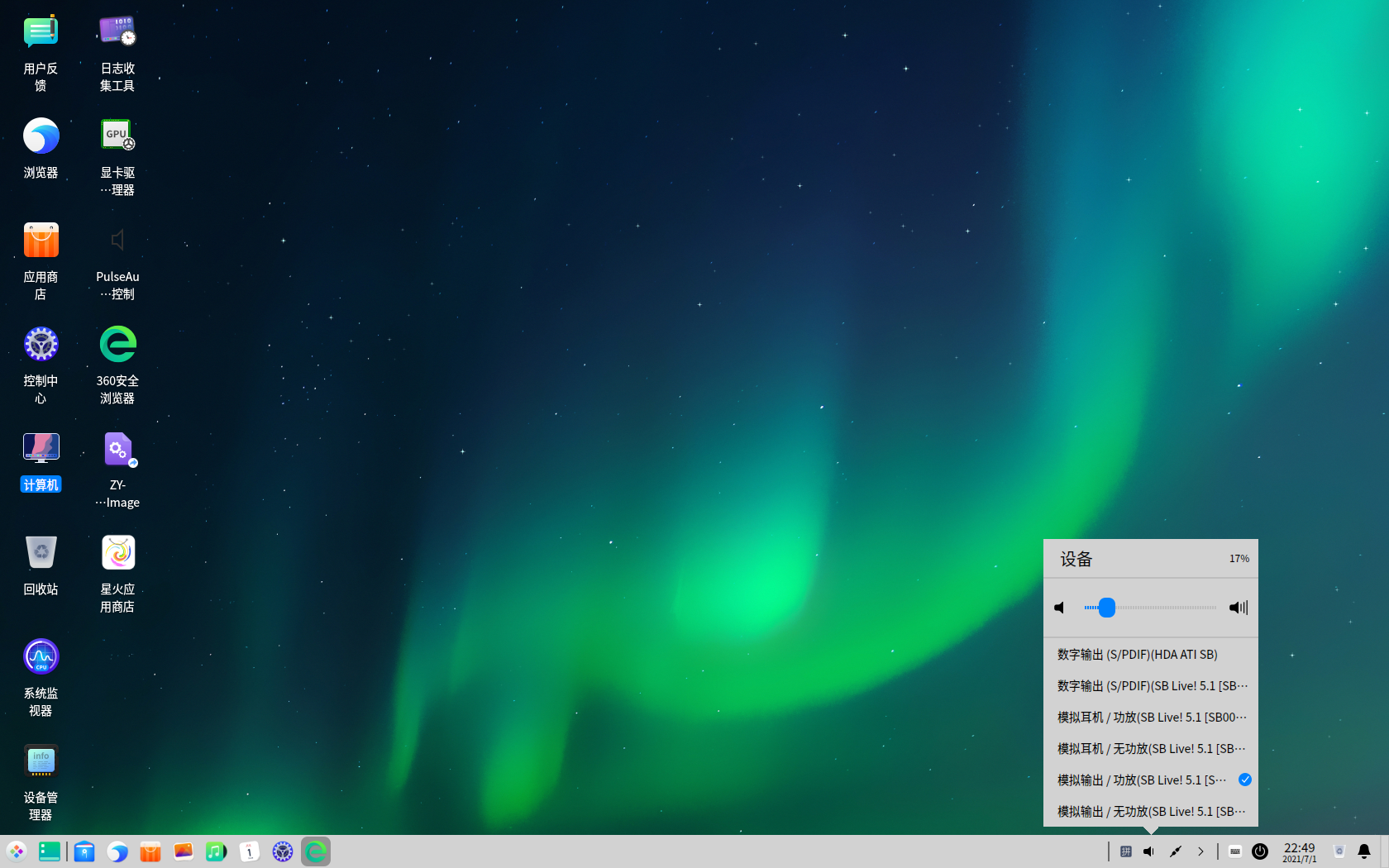Open the notification bell in the tray
1389x868 pixels.
click(x=1364, y=851)
